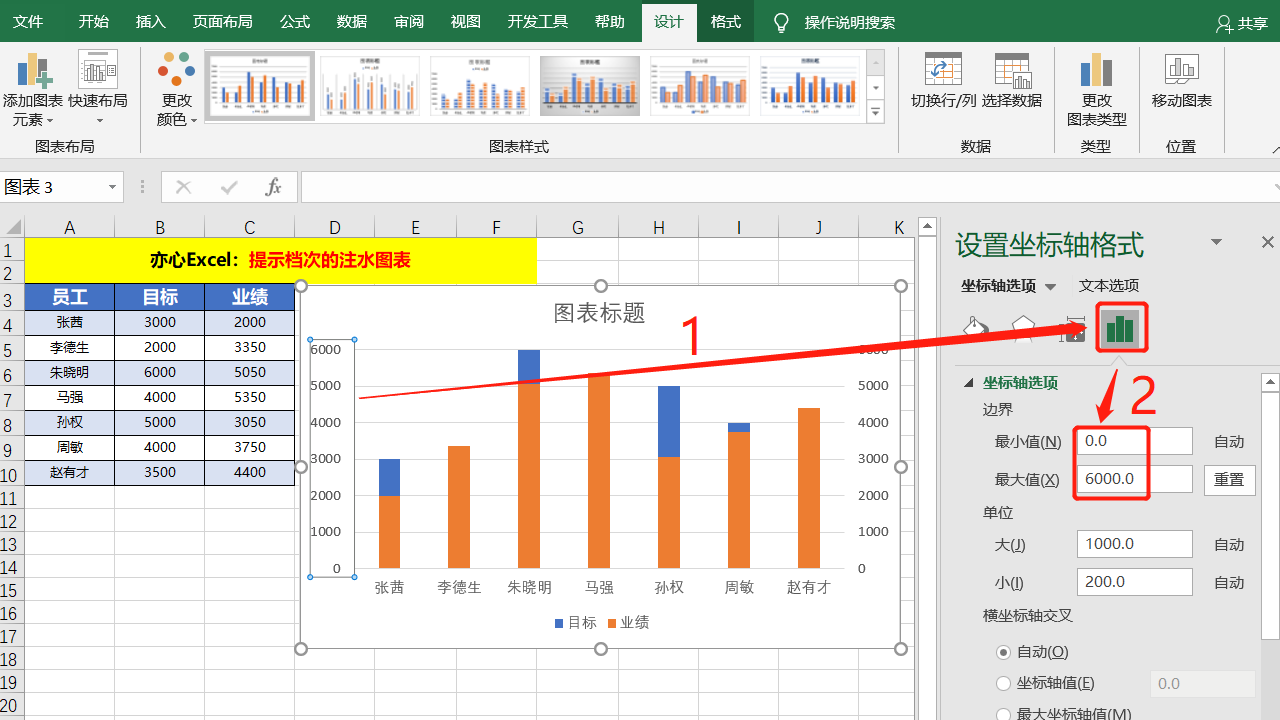Select cell containing 朱晓明 in the table
Viewport: 1280px width, 720px height.
point(70,372)
